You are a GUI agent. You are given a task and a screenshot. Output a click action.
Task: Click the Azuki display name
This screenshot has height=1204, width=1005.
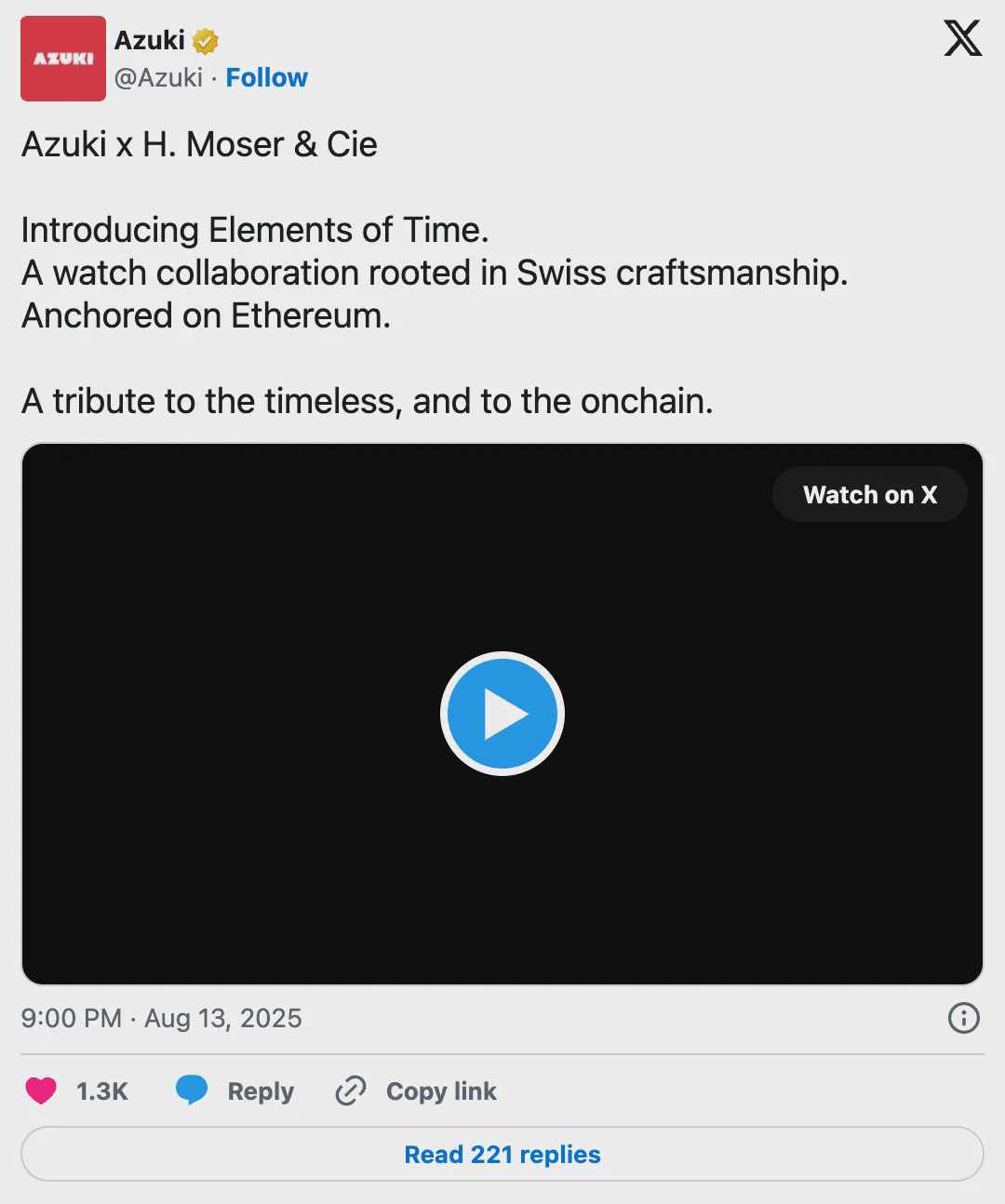click(x=149, y=40)
